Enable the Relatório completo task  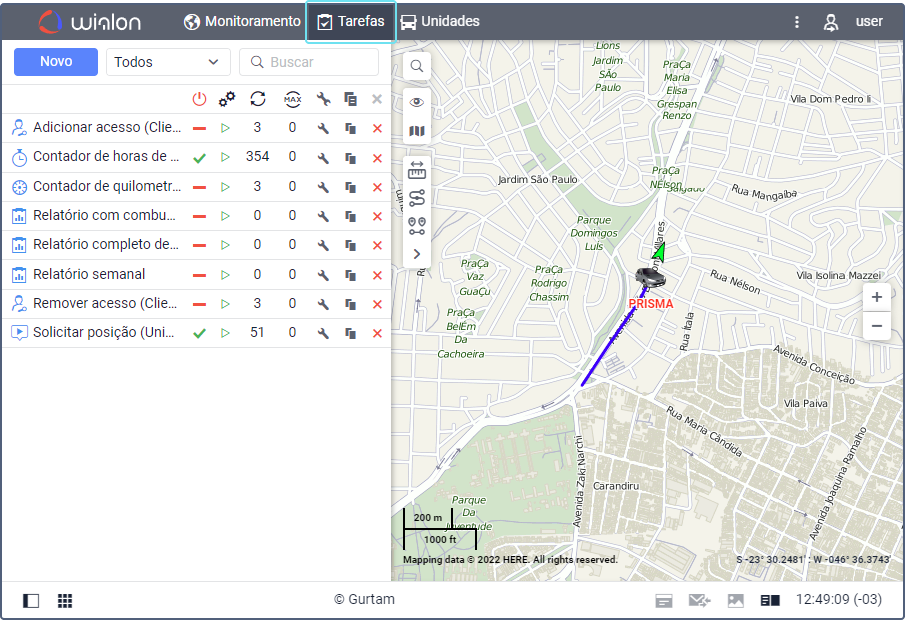point(199,245)
